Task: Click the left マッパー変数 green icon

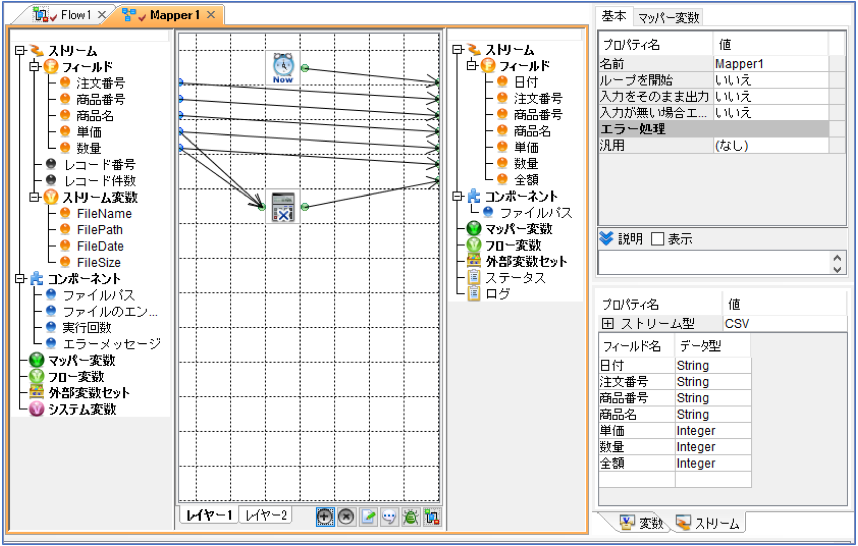Action: point(37,360)
